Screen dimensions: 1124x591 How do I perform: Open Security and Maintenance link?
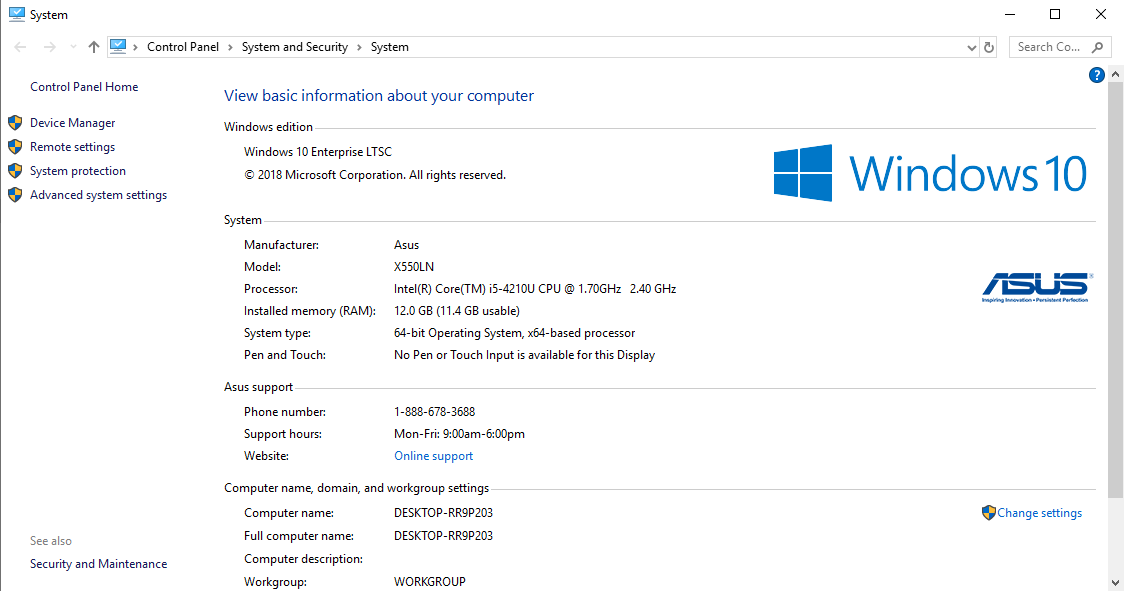click(x=98, y=564)
